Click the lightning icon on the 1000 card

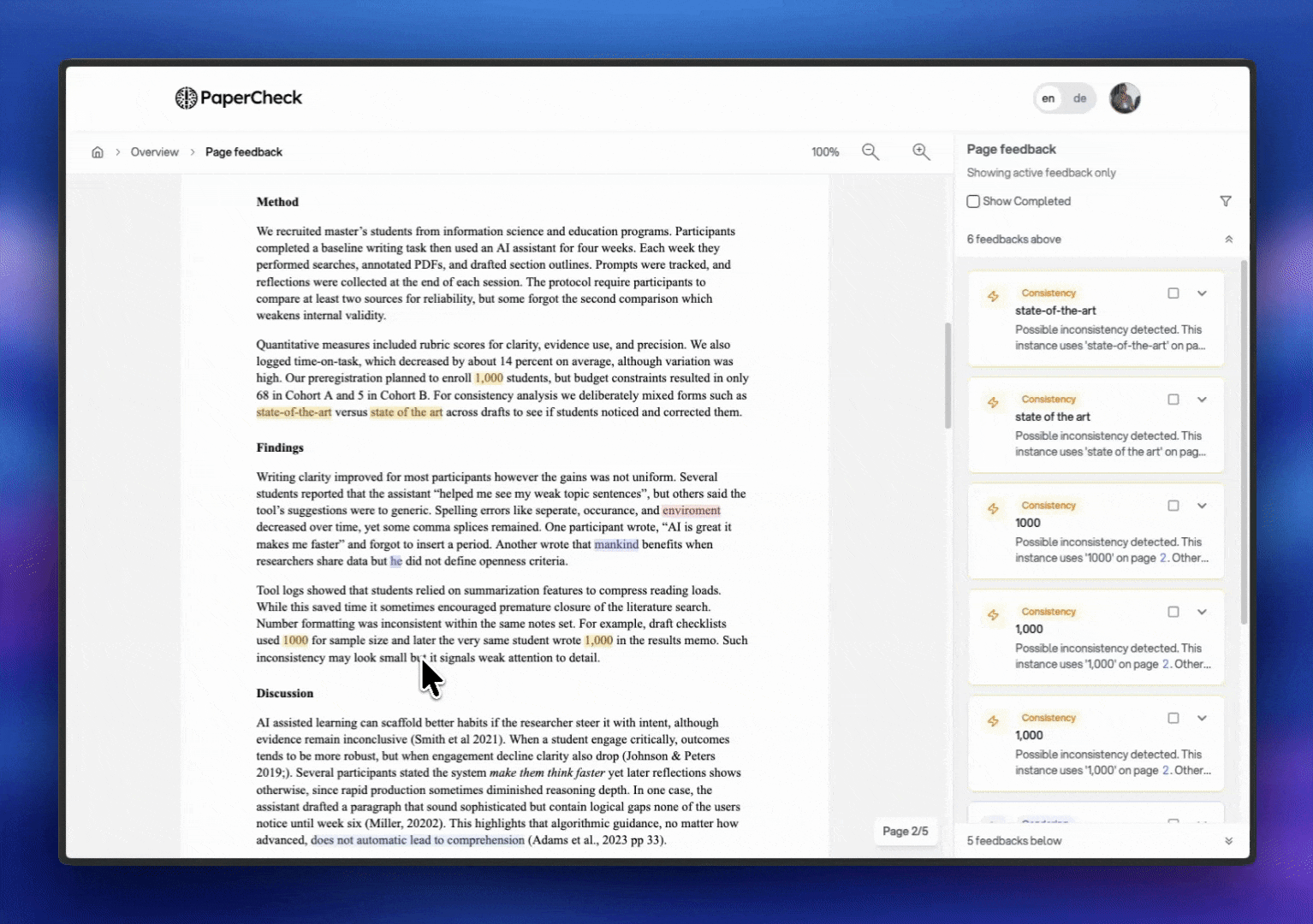click(x=993, y=508)
